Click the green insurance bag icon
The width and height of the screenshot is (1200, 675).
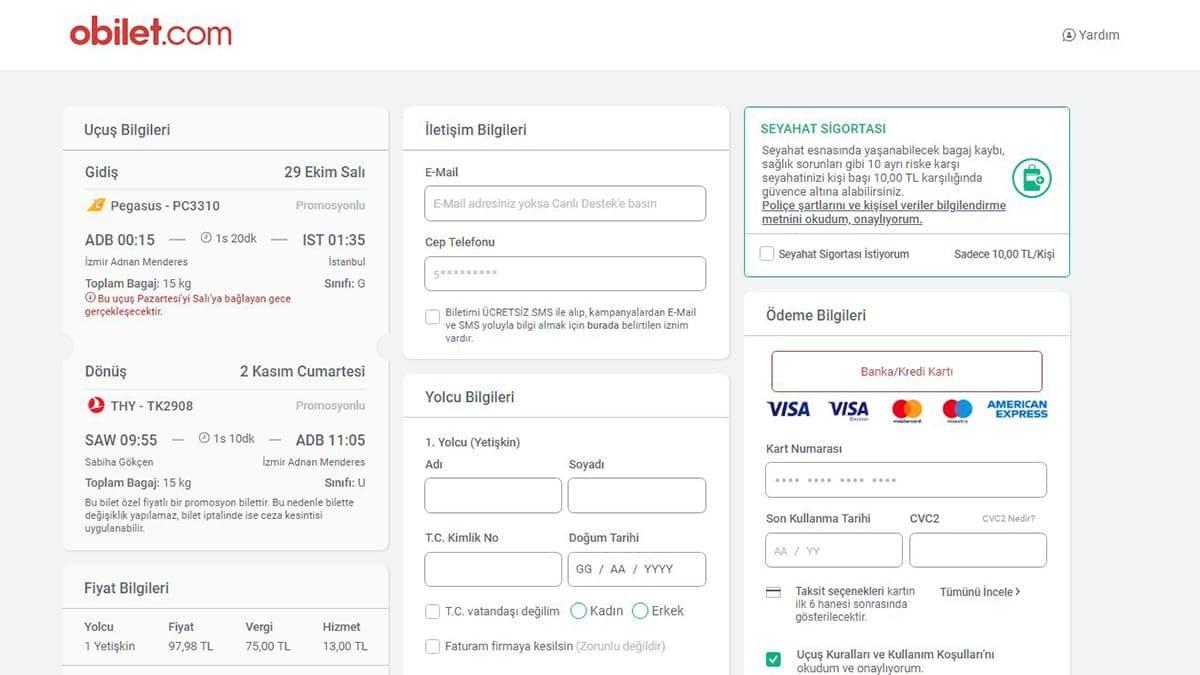(x=1030, y=180)
